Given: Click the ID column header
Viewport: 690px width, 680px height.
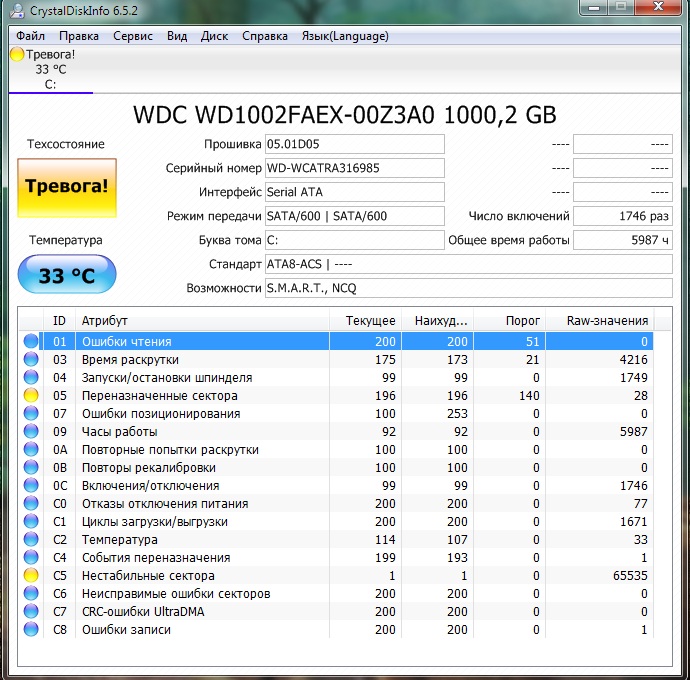Looking at the screenshot, I should point(59,321).
